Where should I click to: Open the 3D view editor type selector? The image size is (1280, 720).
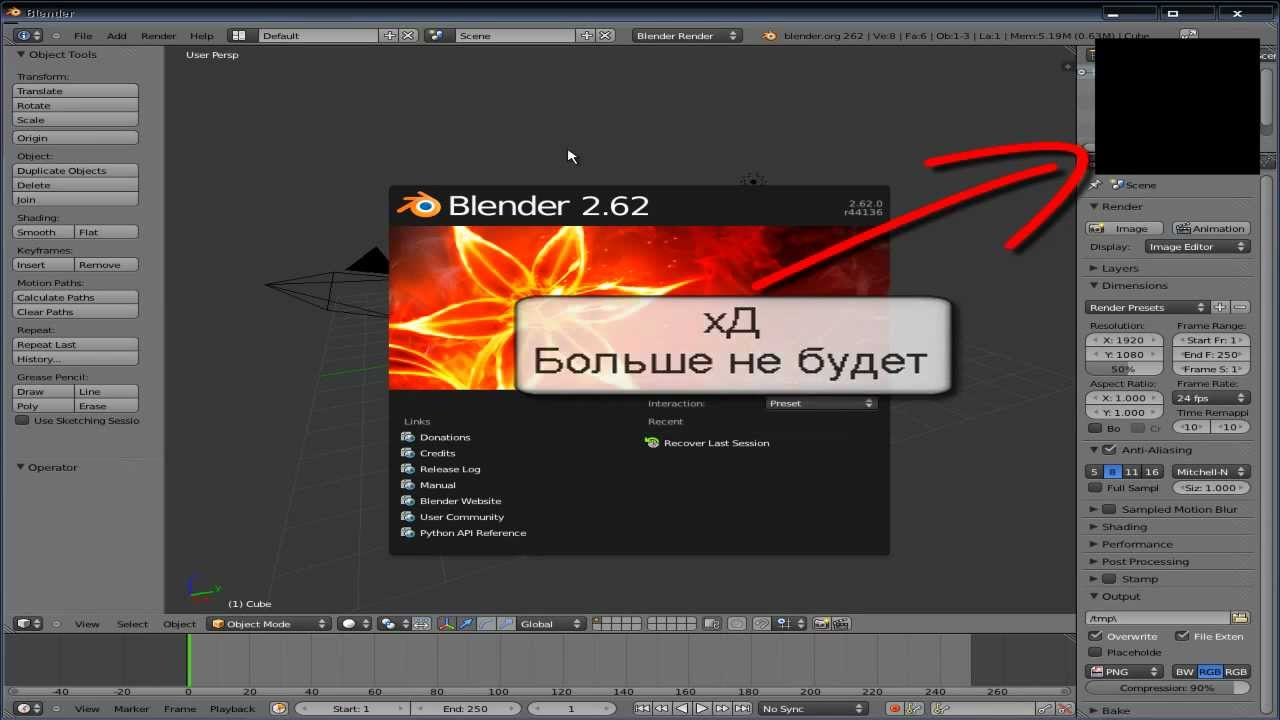tap(28, 623)
